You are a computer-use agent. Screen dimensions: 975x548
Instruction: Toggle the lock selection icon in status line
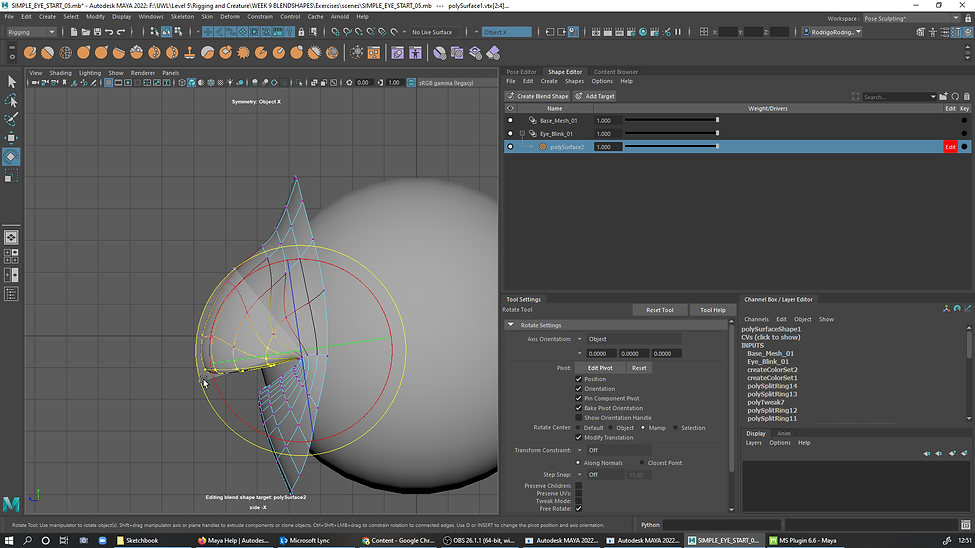click(x=302, y=32)
